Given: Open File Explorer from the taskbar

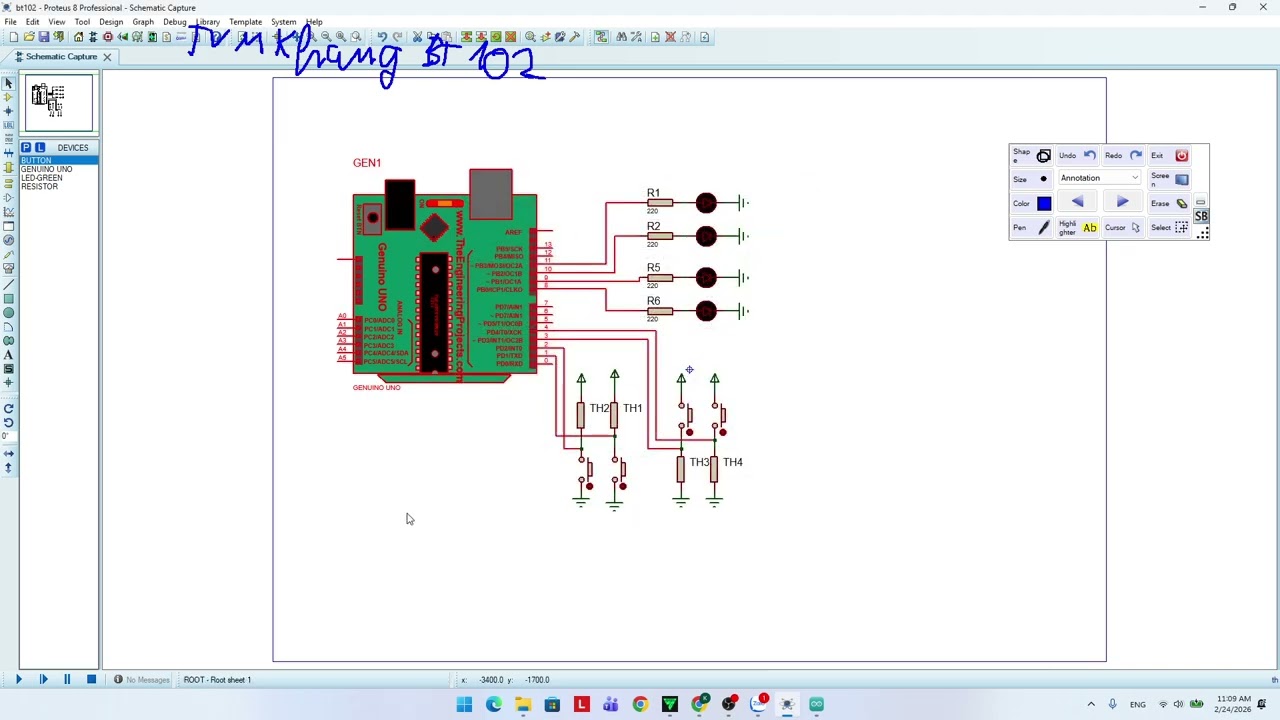Looking at the screenshot, I should (523, 705).
